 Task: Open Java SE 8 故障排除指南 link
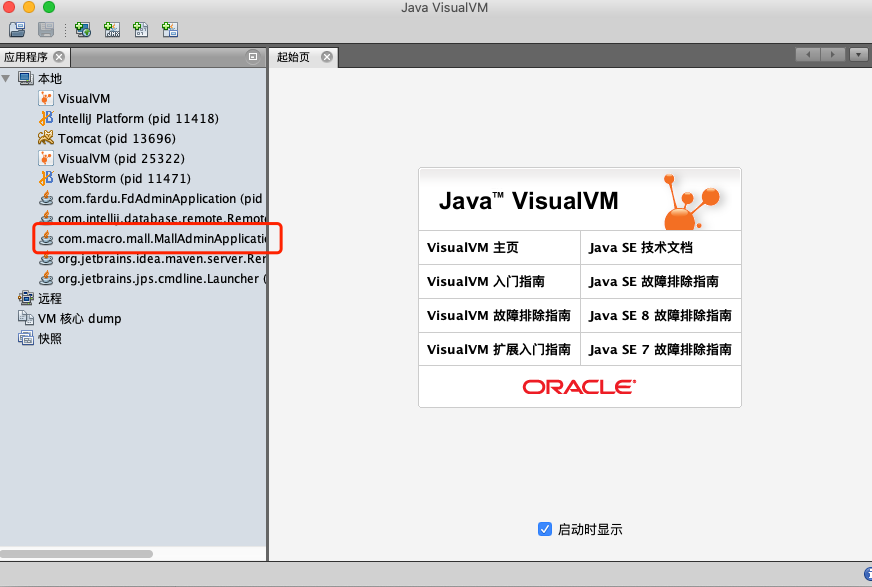(660, 315)
